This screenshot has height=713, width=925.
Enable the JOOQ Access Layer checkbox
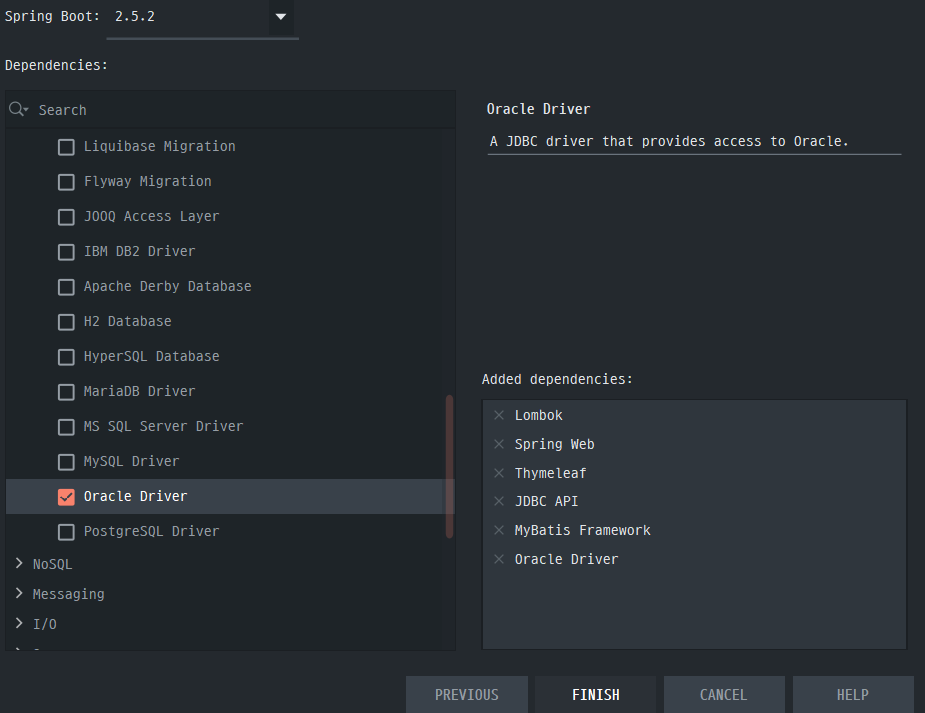click(x=66, y=217)
